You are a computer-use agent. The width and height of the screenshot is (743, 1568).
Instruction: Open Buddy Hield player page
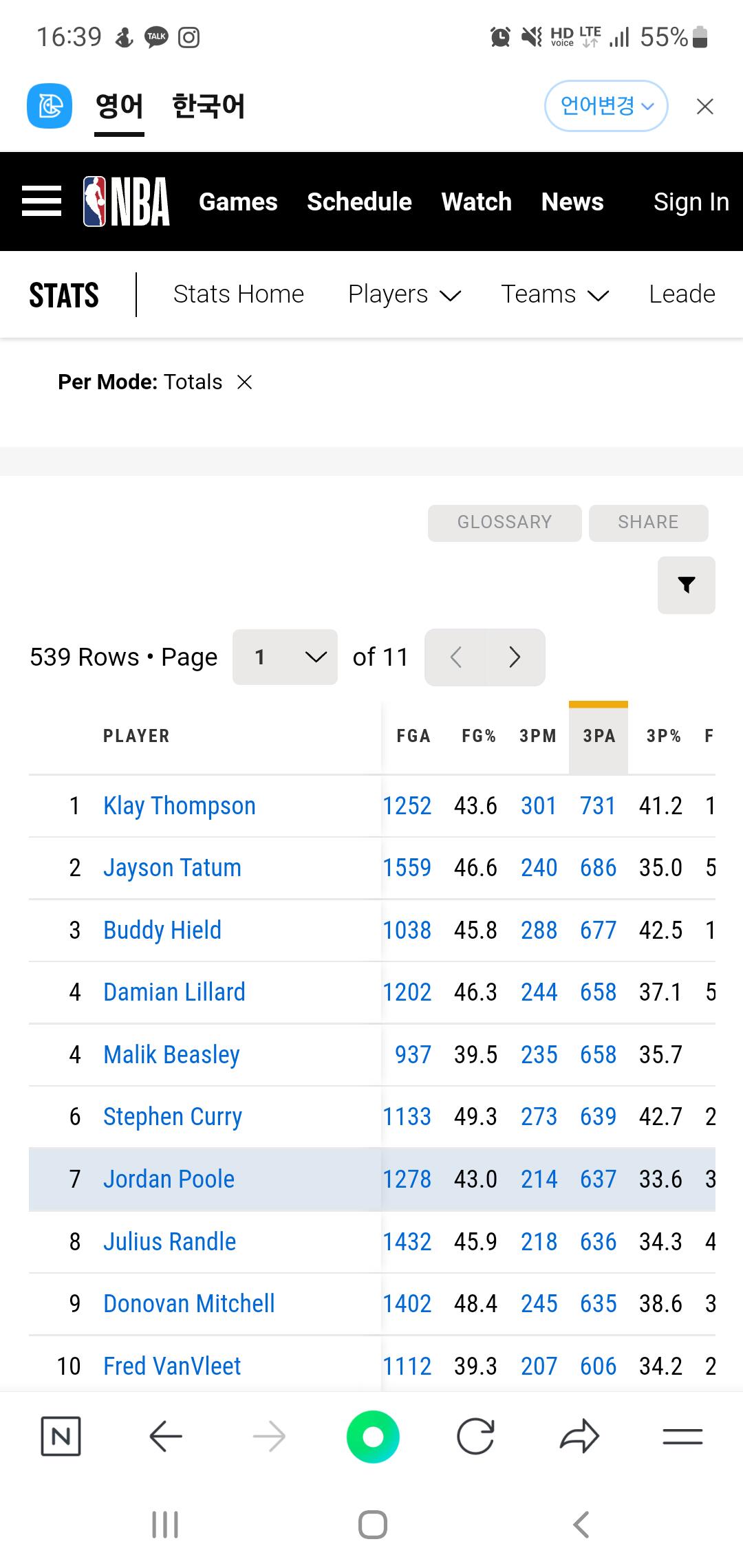162,930
